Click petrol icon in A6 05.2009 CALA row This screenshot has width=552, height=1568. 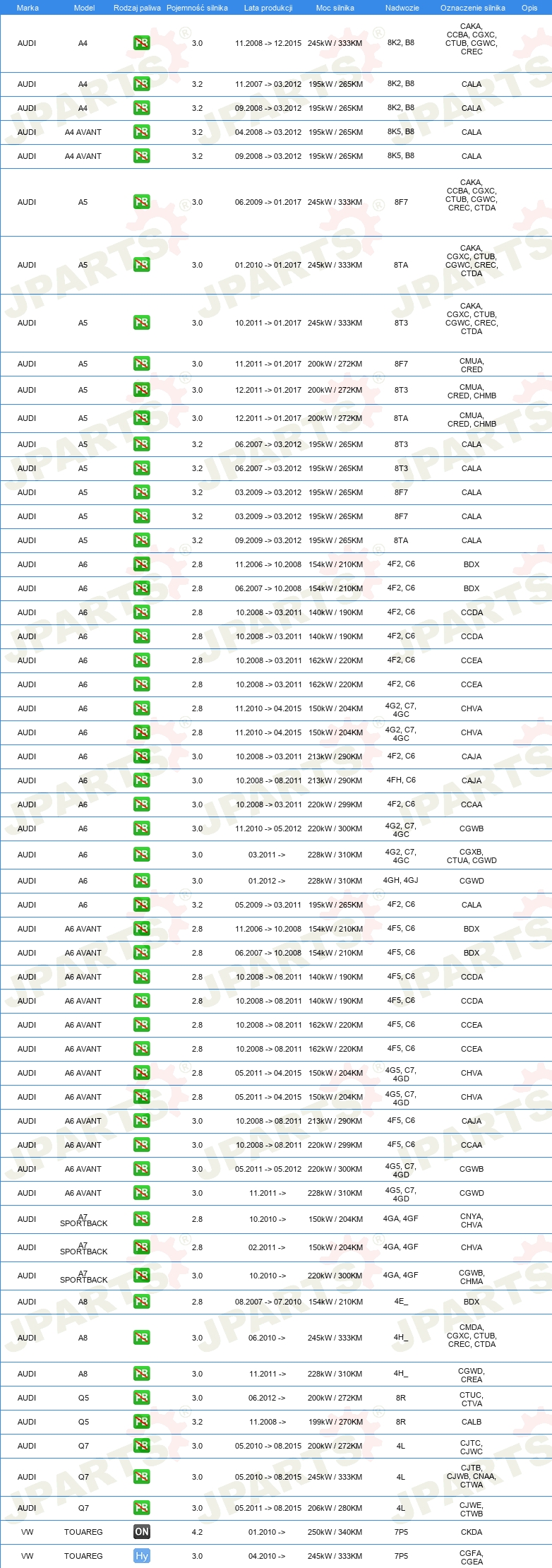[x=142, y=905]
